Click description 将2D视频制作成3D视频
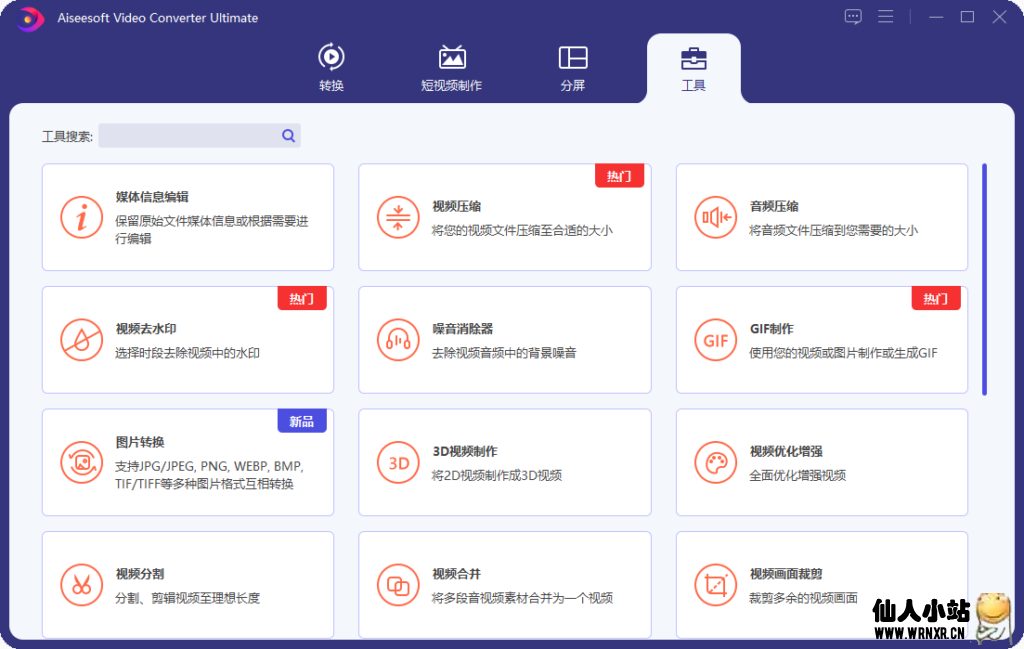The image size is (1024, 649). coord(497,475)
